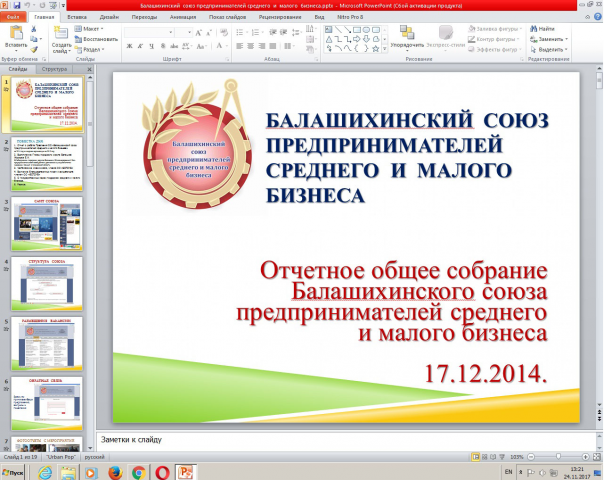Pick the right arrow shape
Viewport: 604px width, 480px height.
point(357,39)
